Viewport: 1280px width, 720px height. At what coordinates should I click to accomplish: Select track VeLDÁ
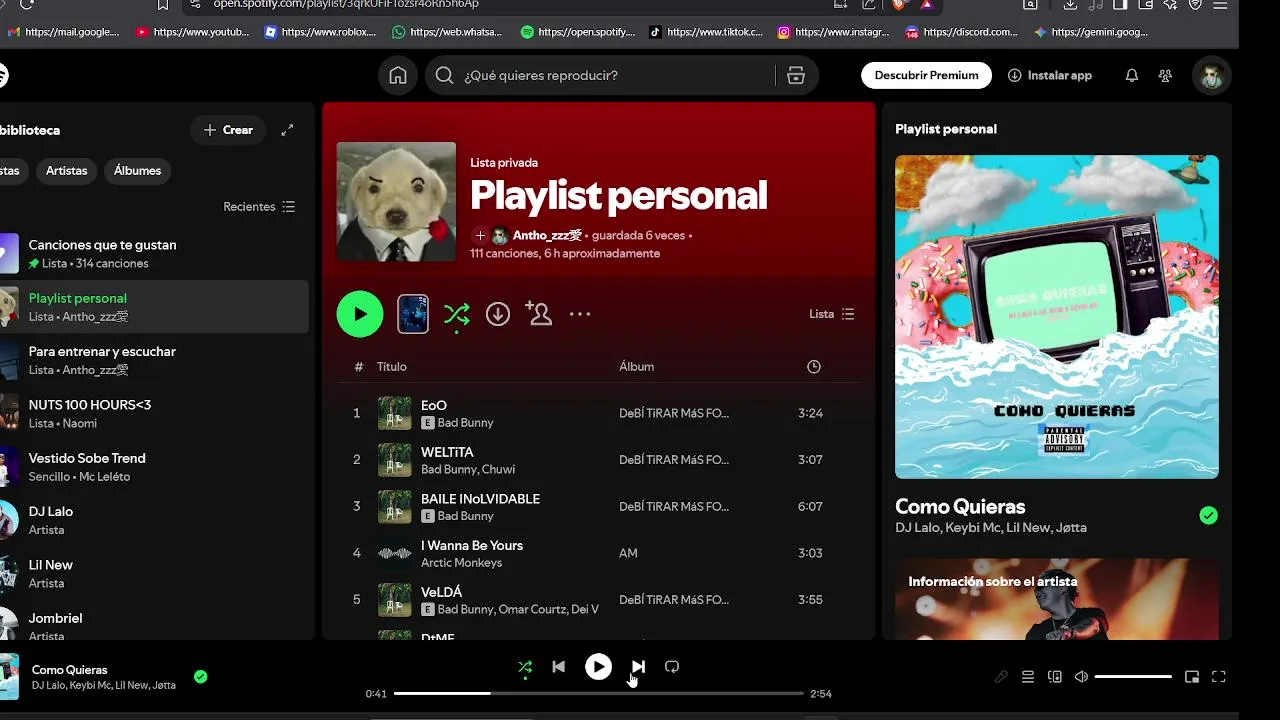pyautogui.click(x=599, y=600)
